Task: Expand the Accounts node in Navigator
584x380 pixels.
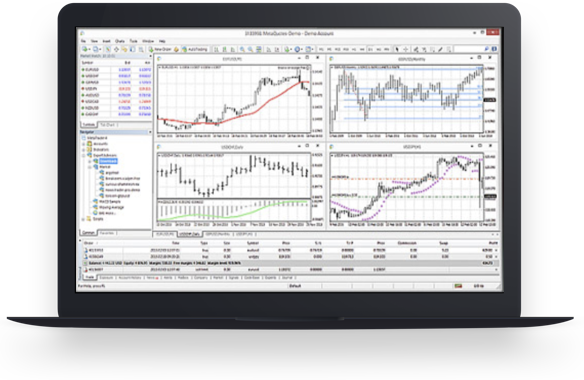Action: tap(84, 143)
